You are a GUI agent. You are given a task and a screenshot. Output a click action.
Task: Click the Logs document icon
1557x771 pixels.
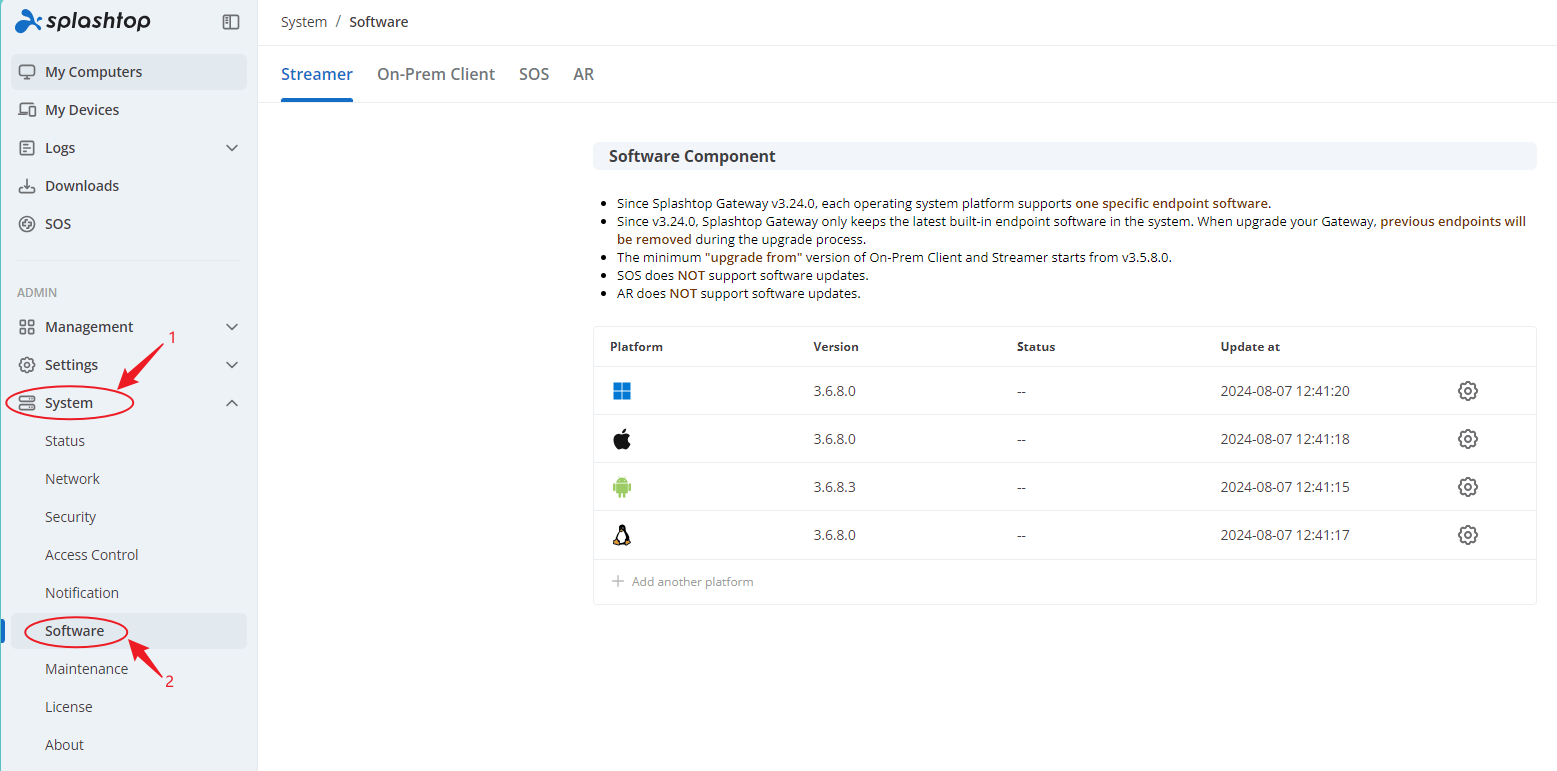point(27,148)
